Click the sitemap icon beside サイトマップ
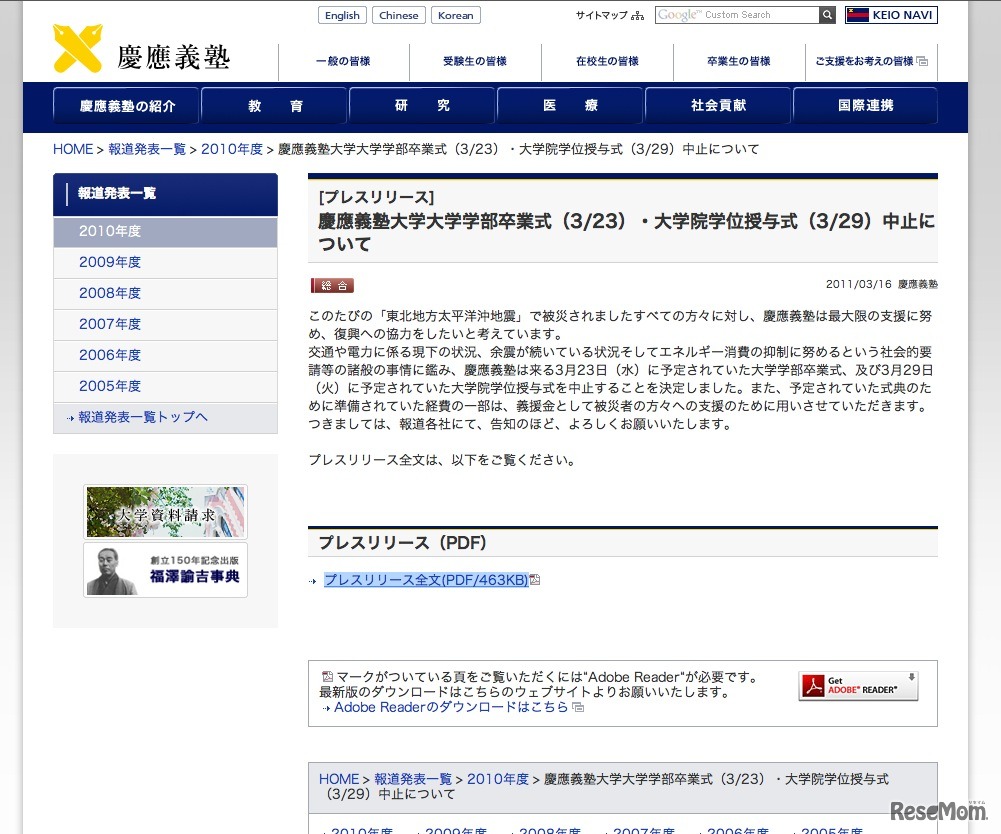 pyautogui.click(x=638, y=16)
